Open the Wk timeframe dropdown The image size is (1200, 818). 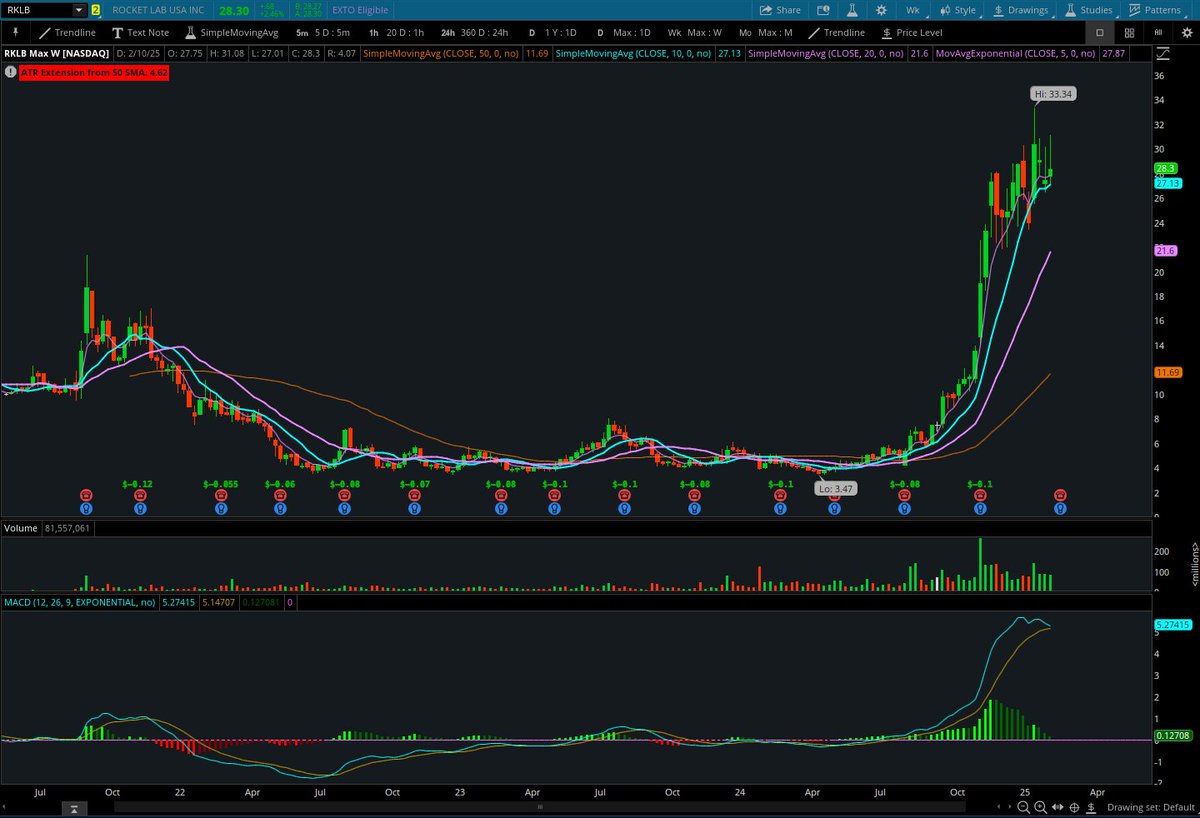915,9
